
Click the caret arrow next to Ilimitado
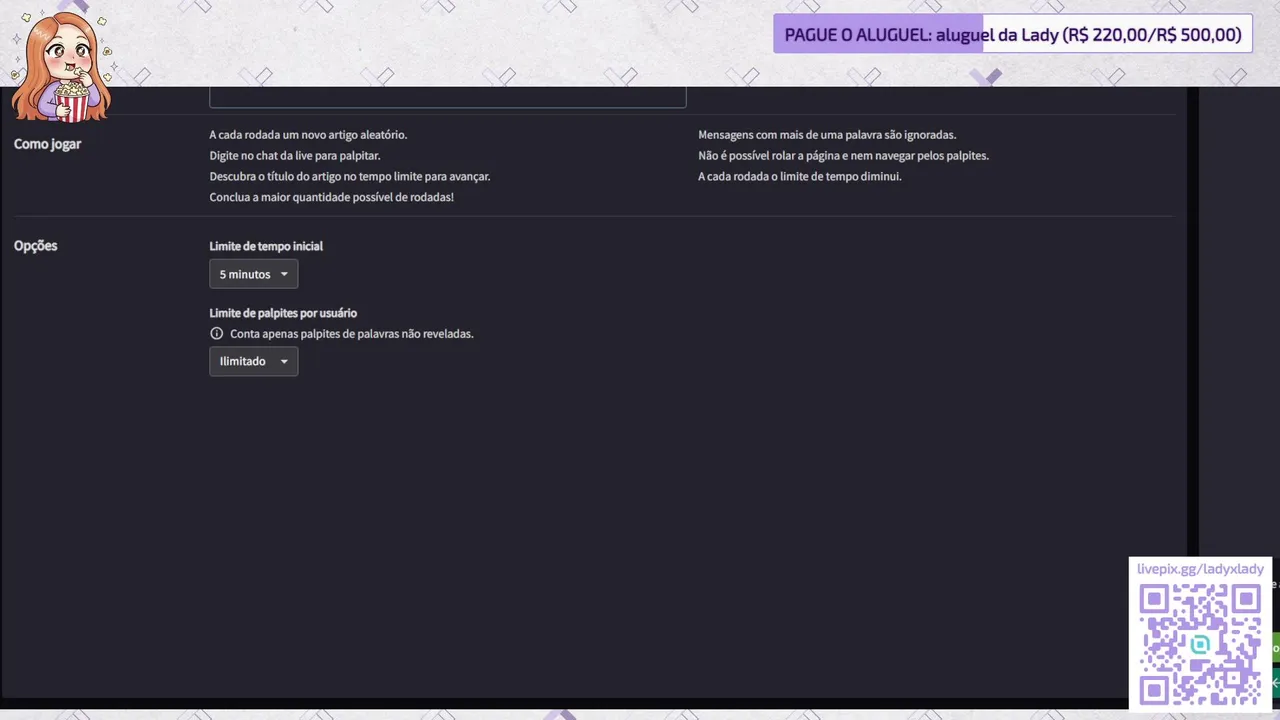pyautogui.click(x=284, y=361)
